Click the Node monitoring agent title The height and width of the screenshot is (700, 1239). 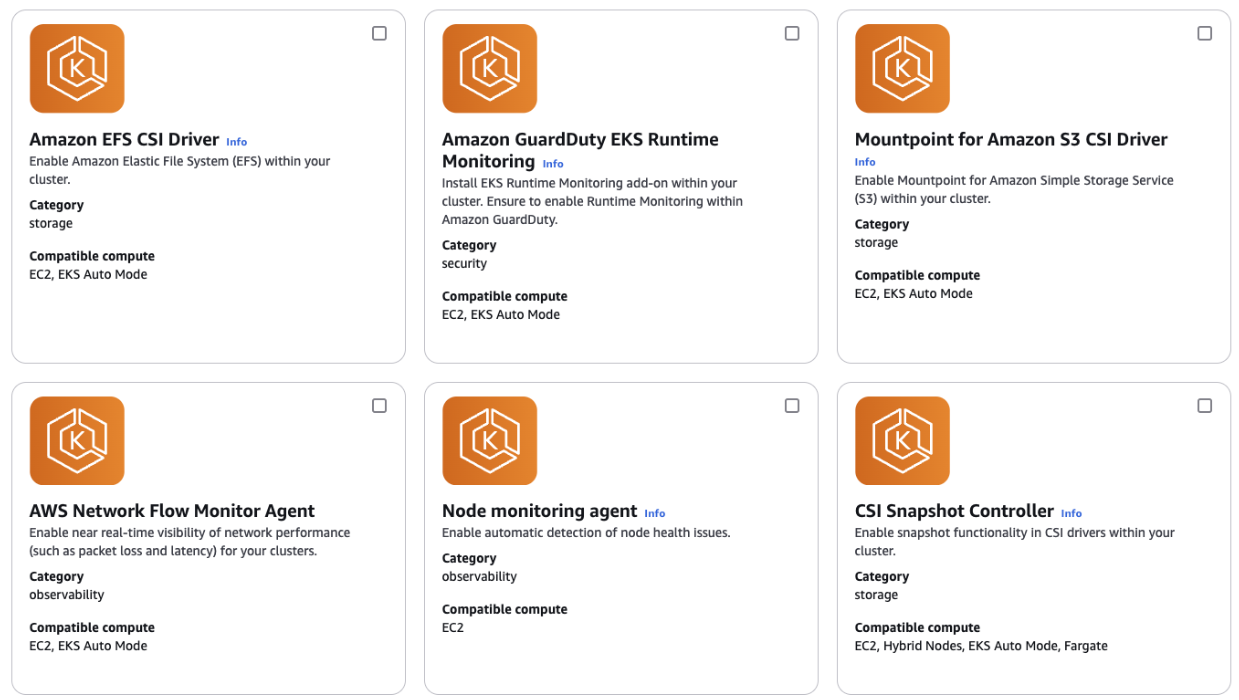(x=540, y=512)
